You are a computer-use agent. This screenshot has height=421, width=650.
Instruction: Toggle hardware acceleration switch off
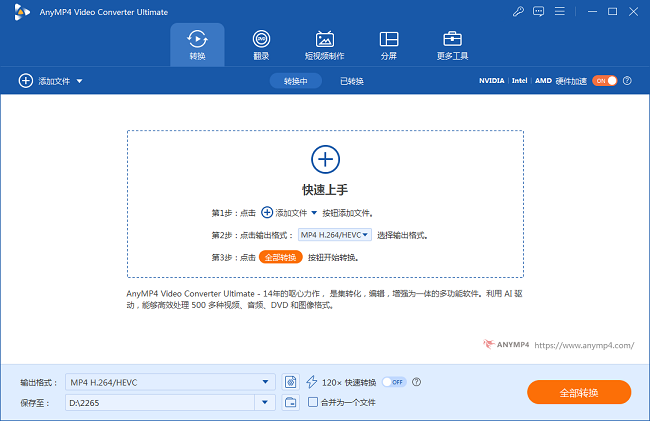pos(604,80)
